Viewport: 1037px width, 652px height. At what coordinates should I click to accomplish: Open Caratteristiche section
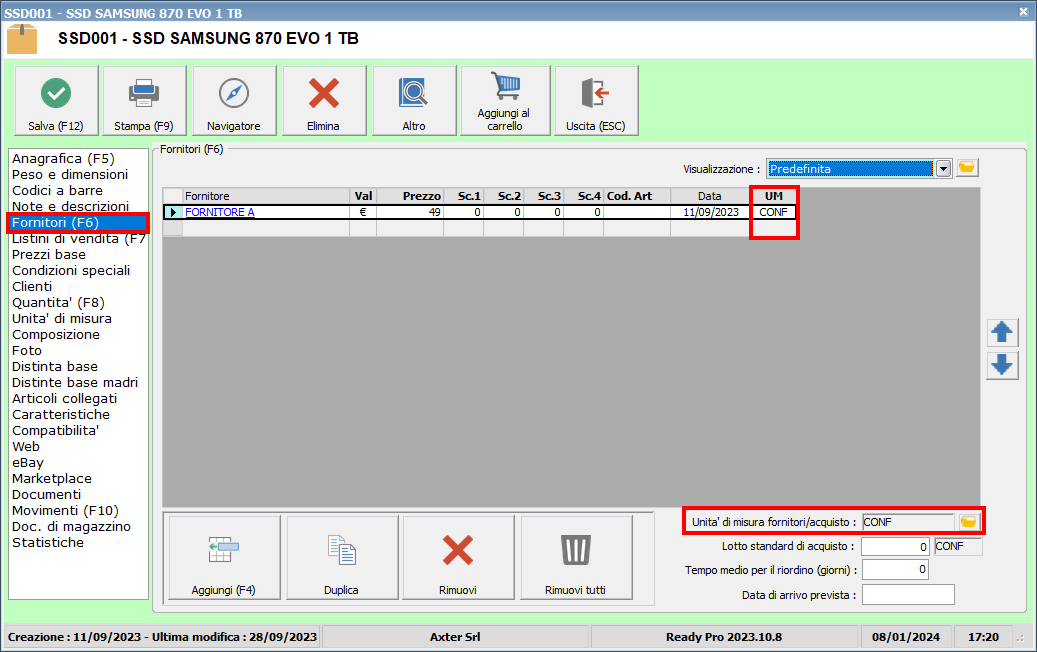pos(61,415)
